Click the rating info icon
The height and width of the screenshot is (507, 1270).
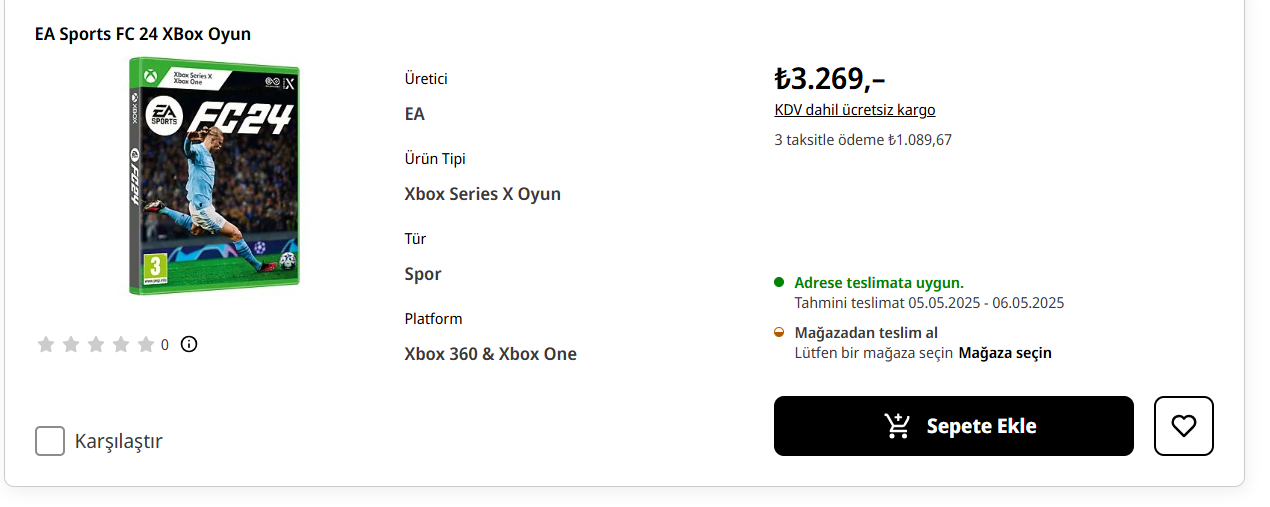[189, 344]
